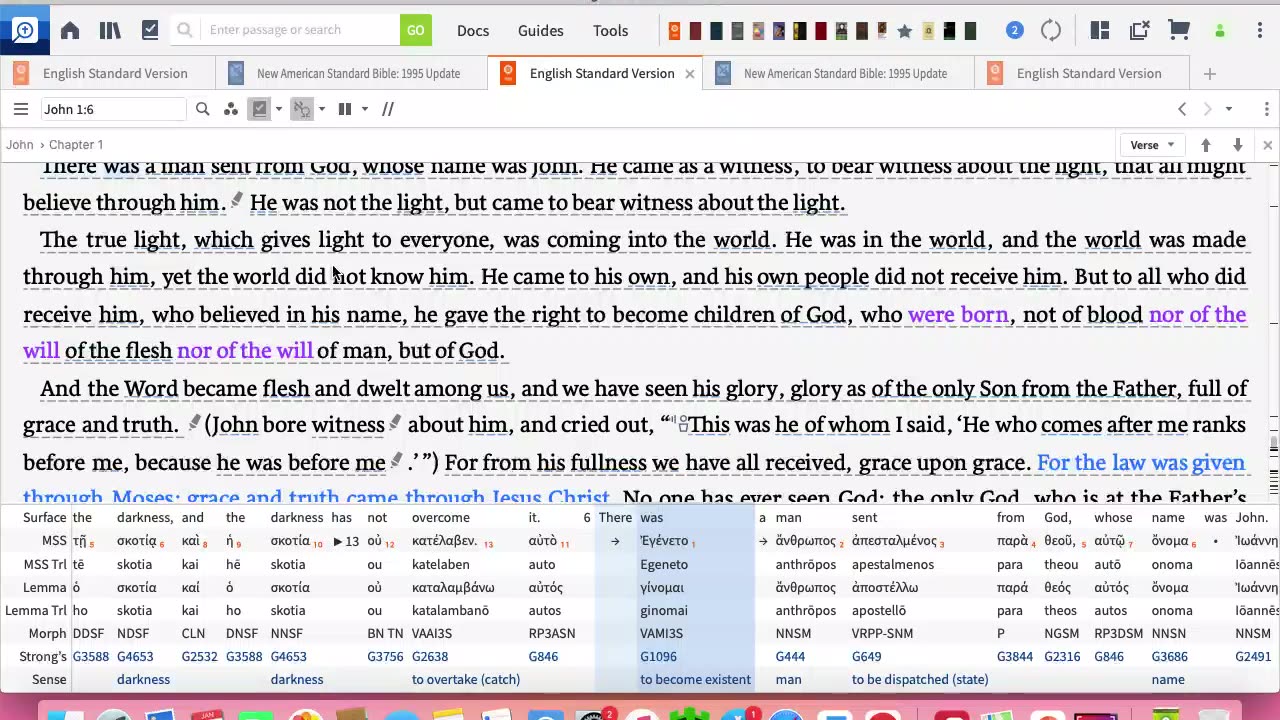Open the orange ESV shortcut icon
This screenshot has width=1280, height=720.
click(x=674, y=31)
